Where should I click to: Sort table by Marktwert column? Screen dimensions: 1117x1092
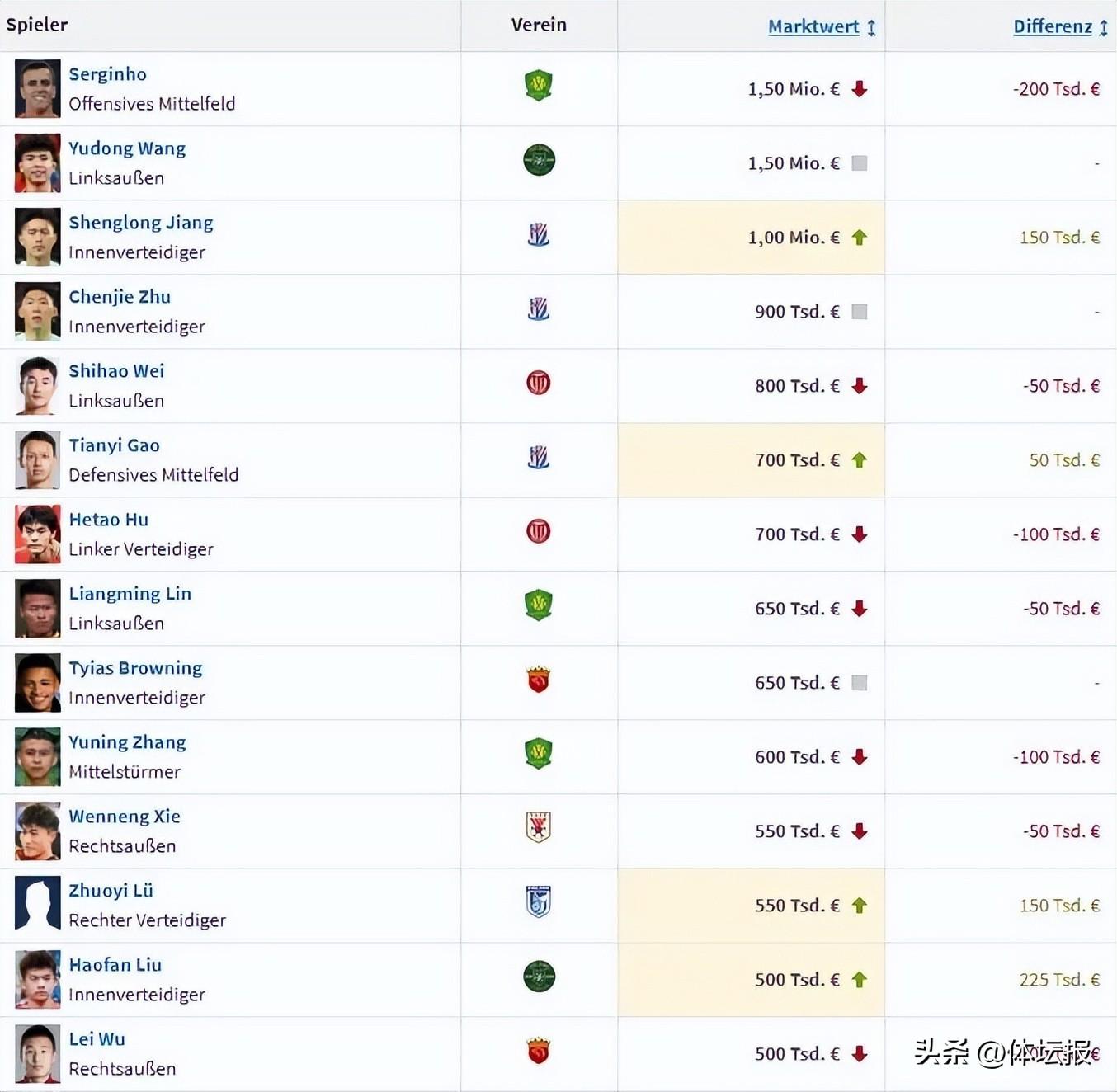[x=813, y=26]
